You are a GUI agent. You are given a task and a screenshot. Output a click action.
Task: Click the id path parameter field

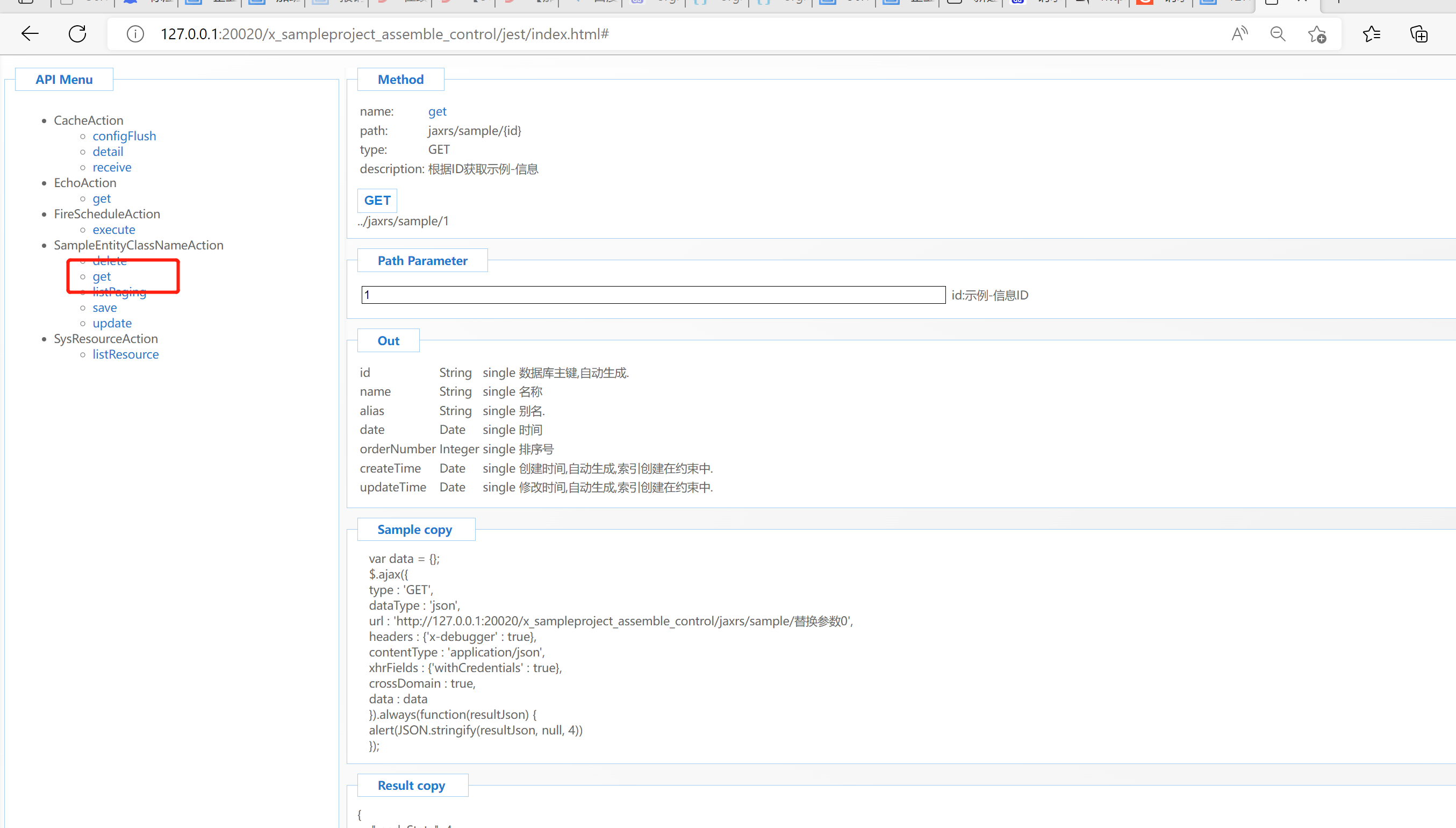653,295
